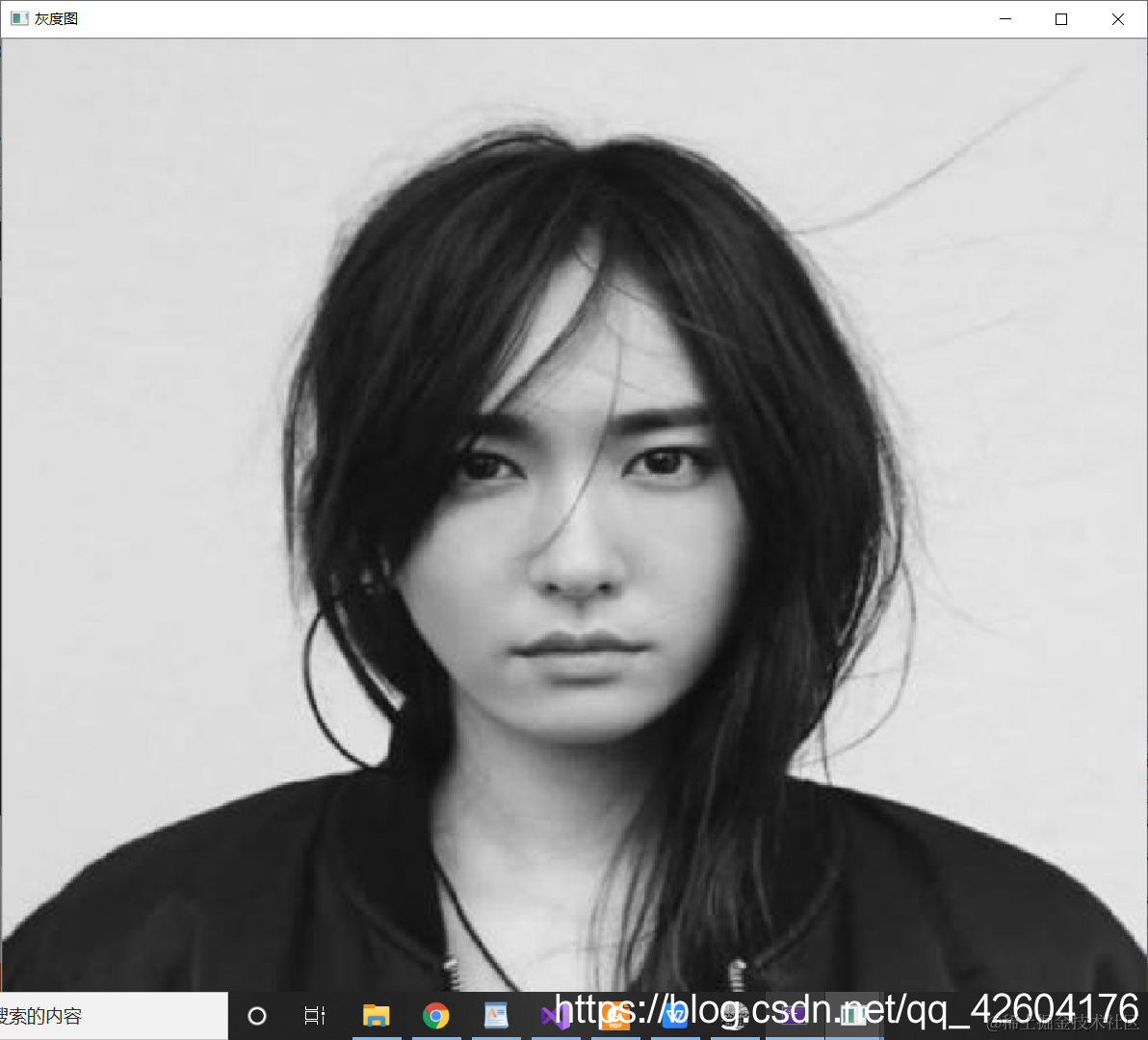Open Cortana search from the taskbar
The height and width of the screenshot is (1040, 1148).
(x=255, y=1014)
